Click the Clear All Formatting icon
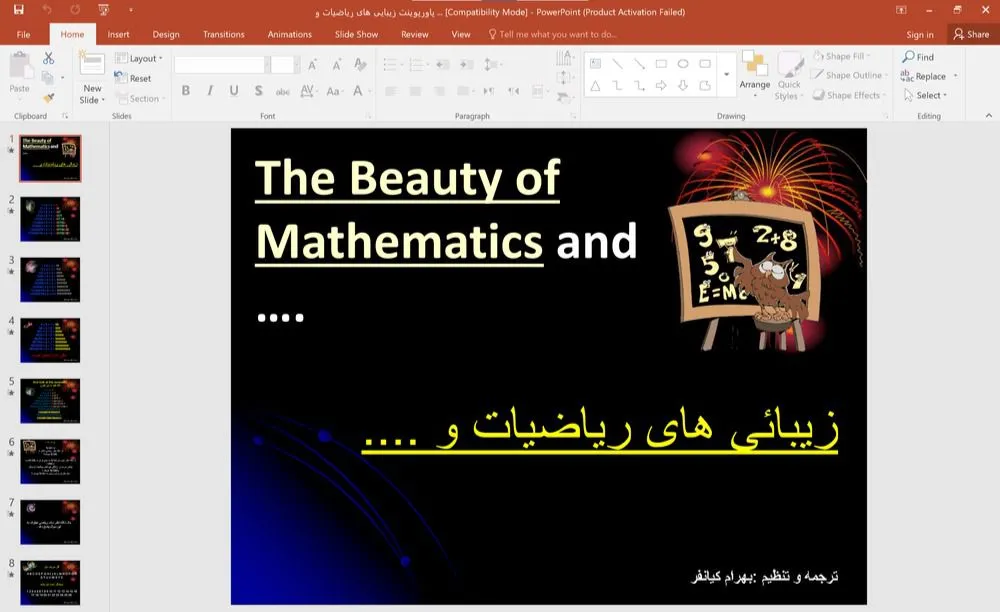The image size is (1000, 612). click(x=360, y=64)
